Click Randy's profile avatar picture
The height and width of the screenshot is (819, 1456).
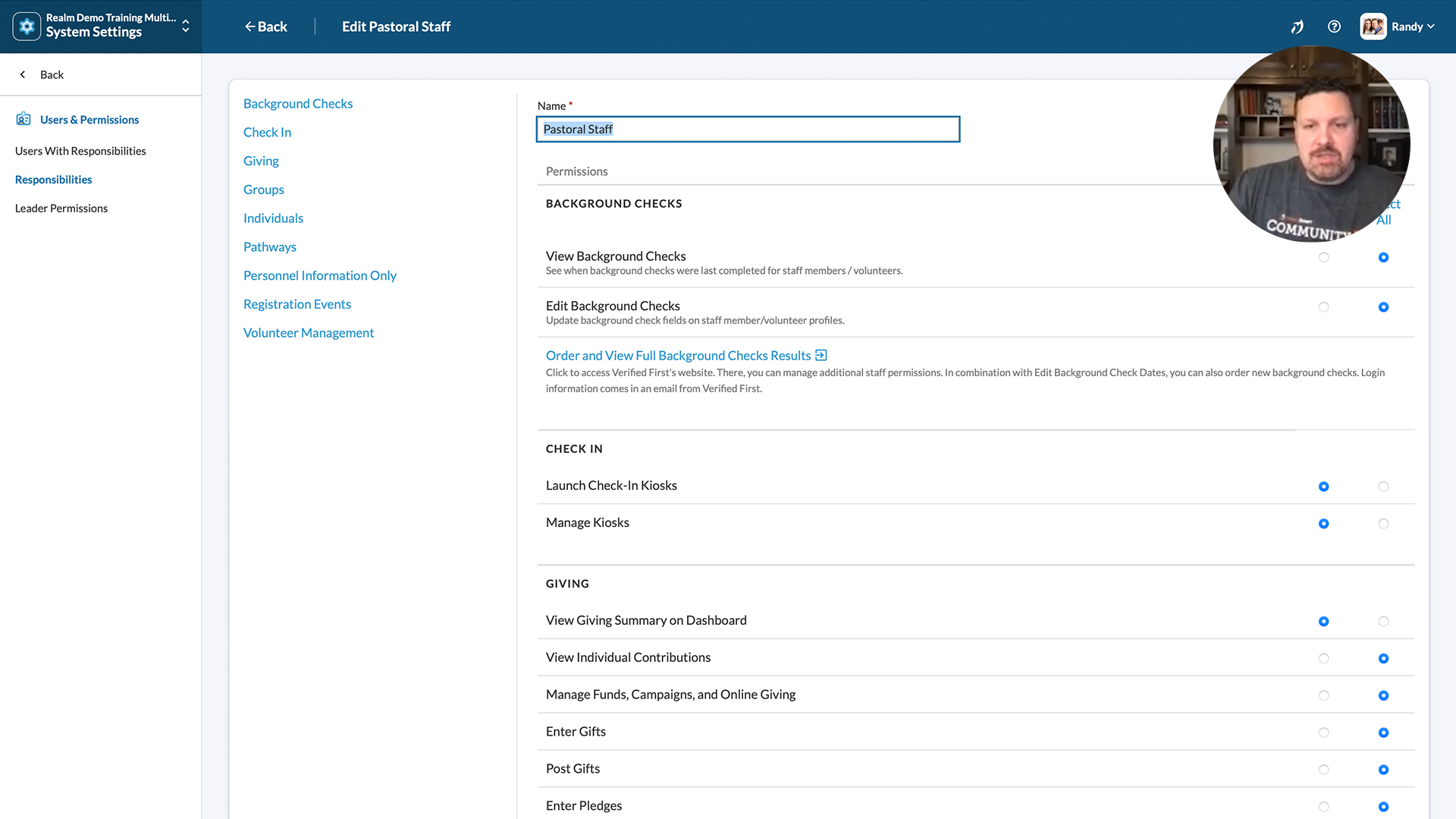[1373, 27]
